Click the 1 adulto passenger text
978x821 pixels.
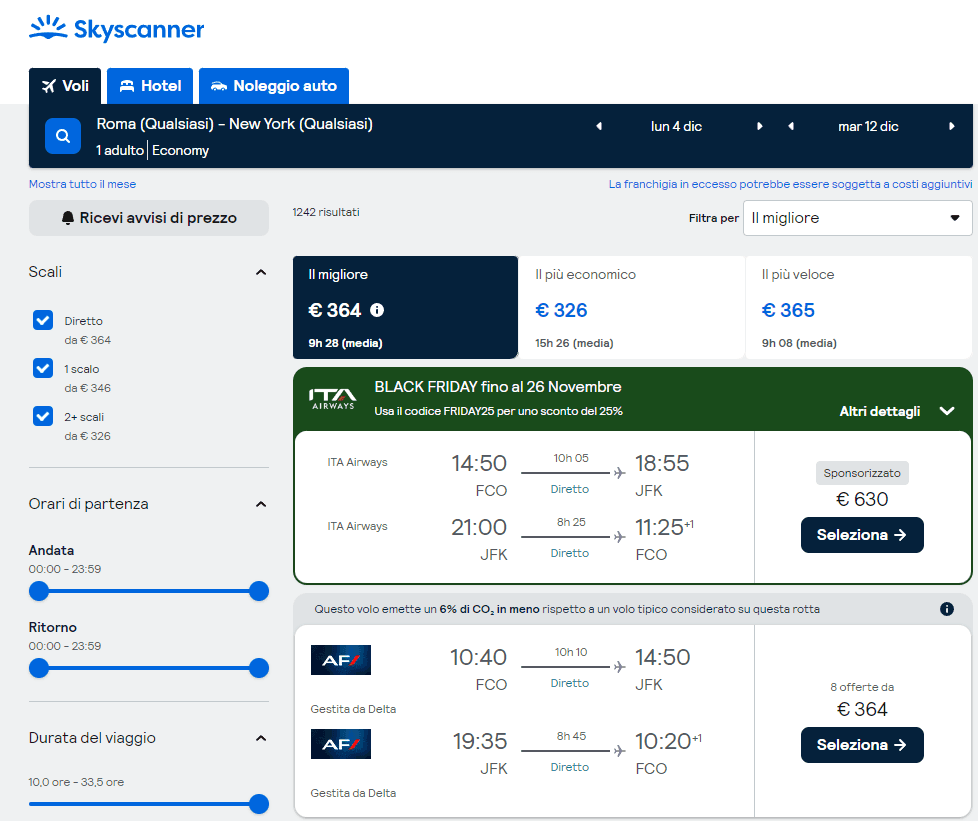pos(120,150)
